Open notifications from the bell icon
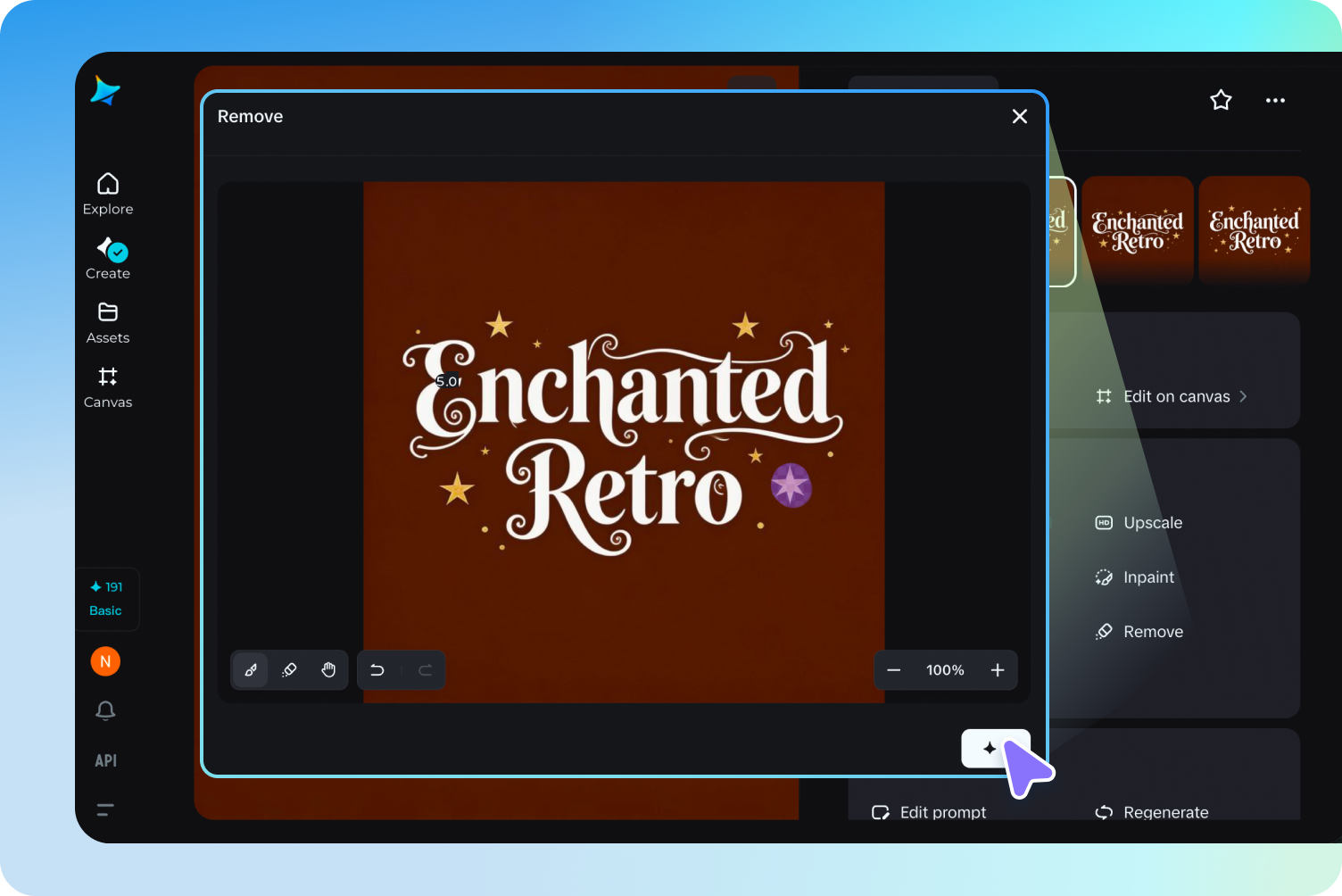 (x=105, y=711)
